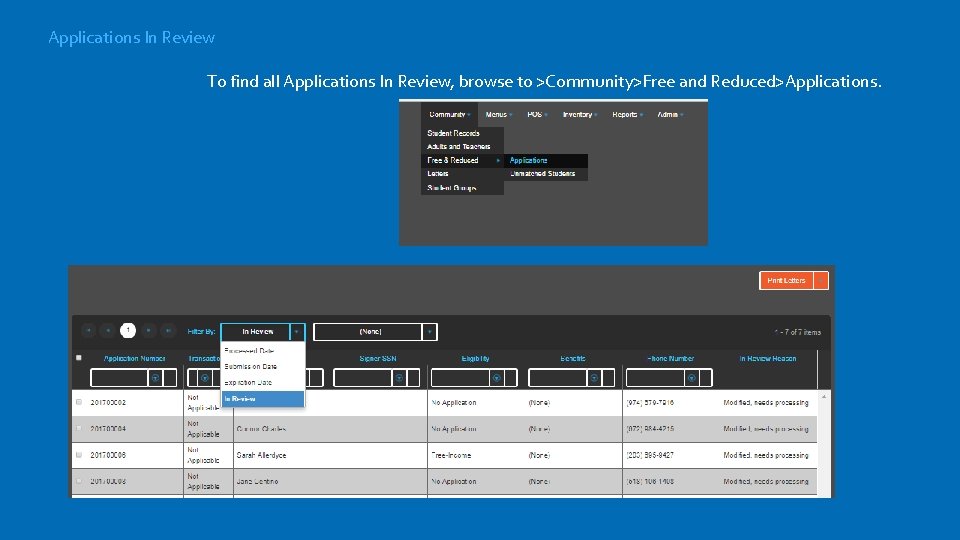Select Letters in the Community menu
This screenshot has height=540, width=960.
(462, 174)
